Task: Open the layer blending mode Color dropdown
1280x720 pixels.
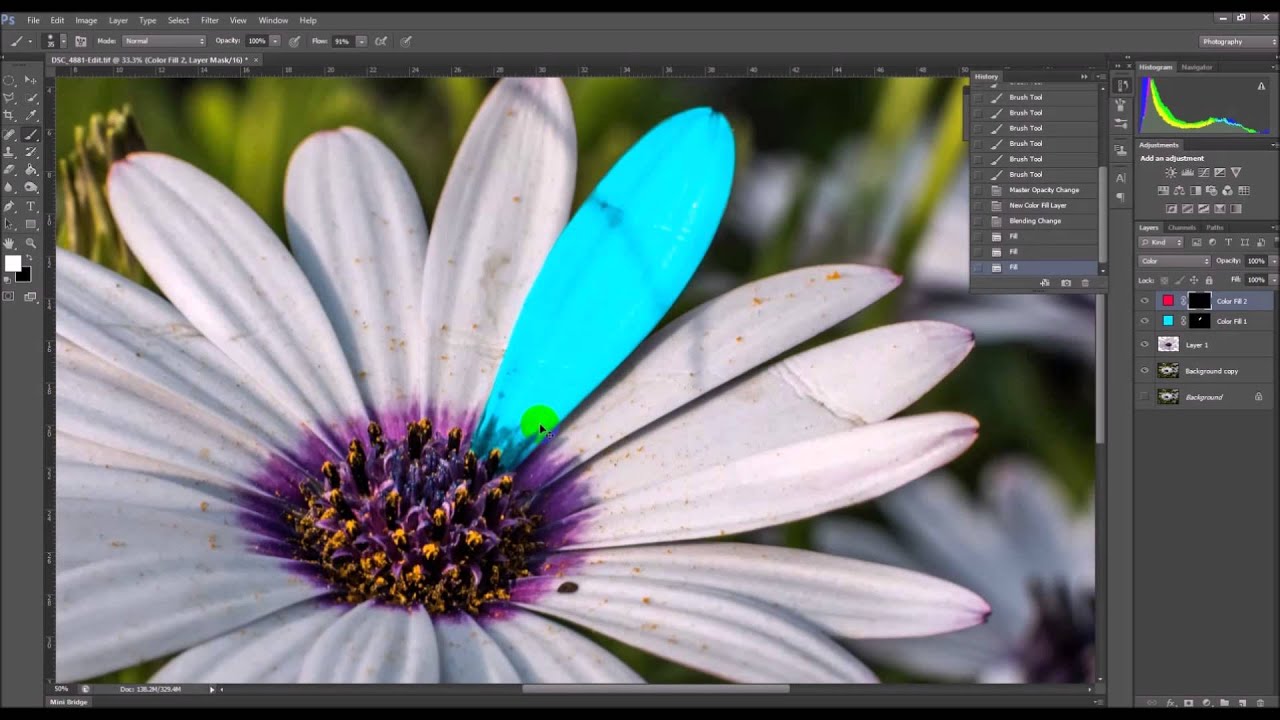Action: 1175,261
